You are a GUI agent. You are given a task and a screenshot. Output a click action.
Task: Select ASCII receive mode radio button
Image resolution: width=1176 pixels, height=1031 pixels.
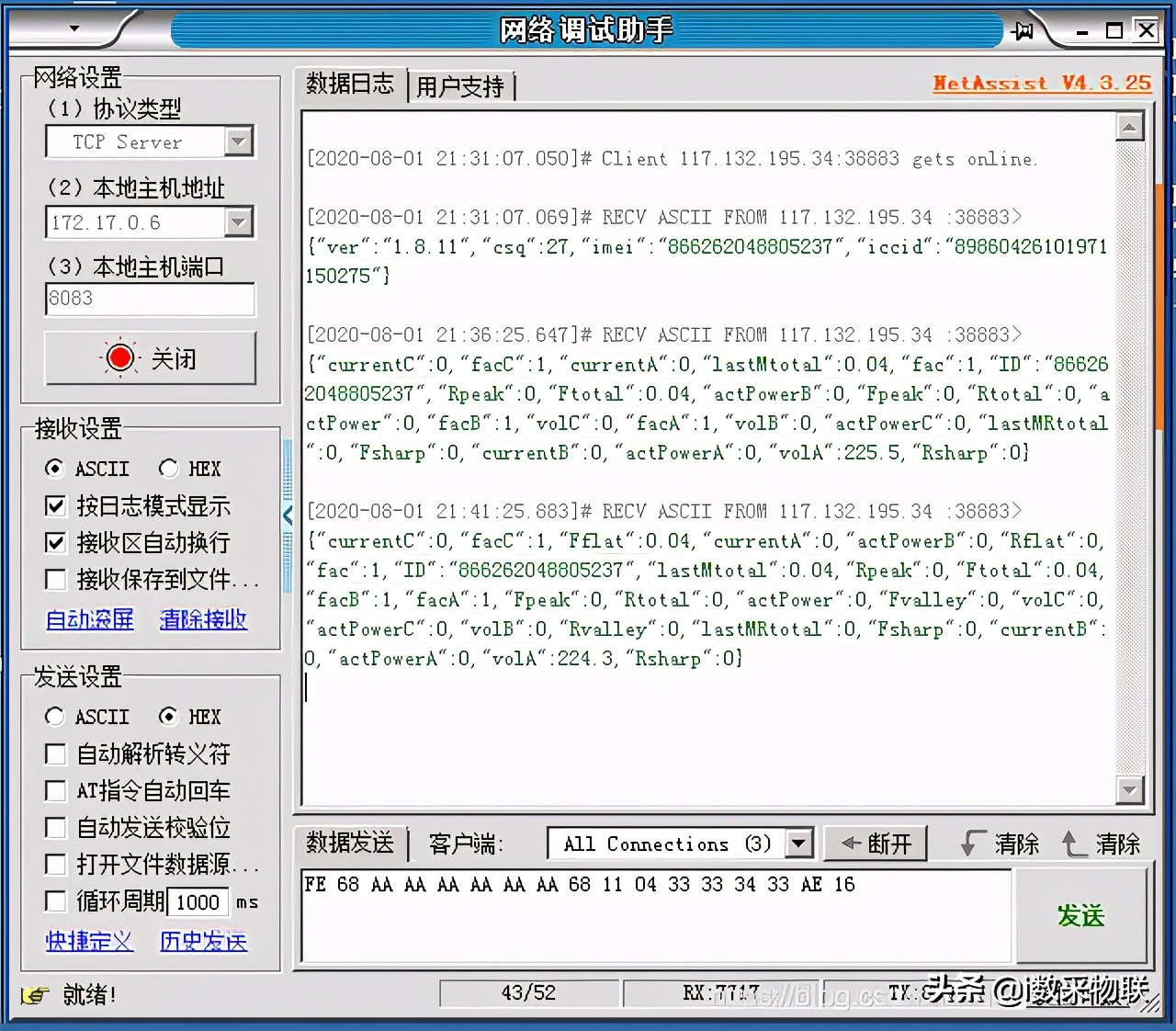55,469
